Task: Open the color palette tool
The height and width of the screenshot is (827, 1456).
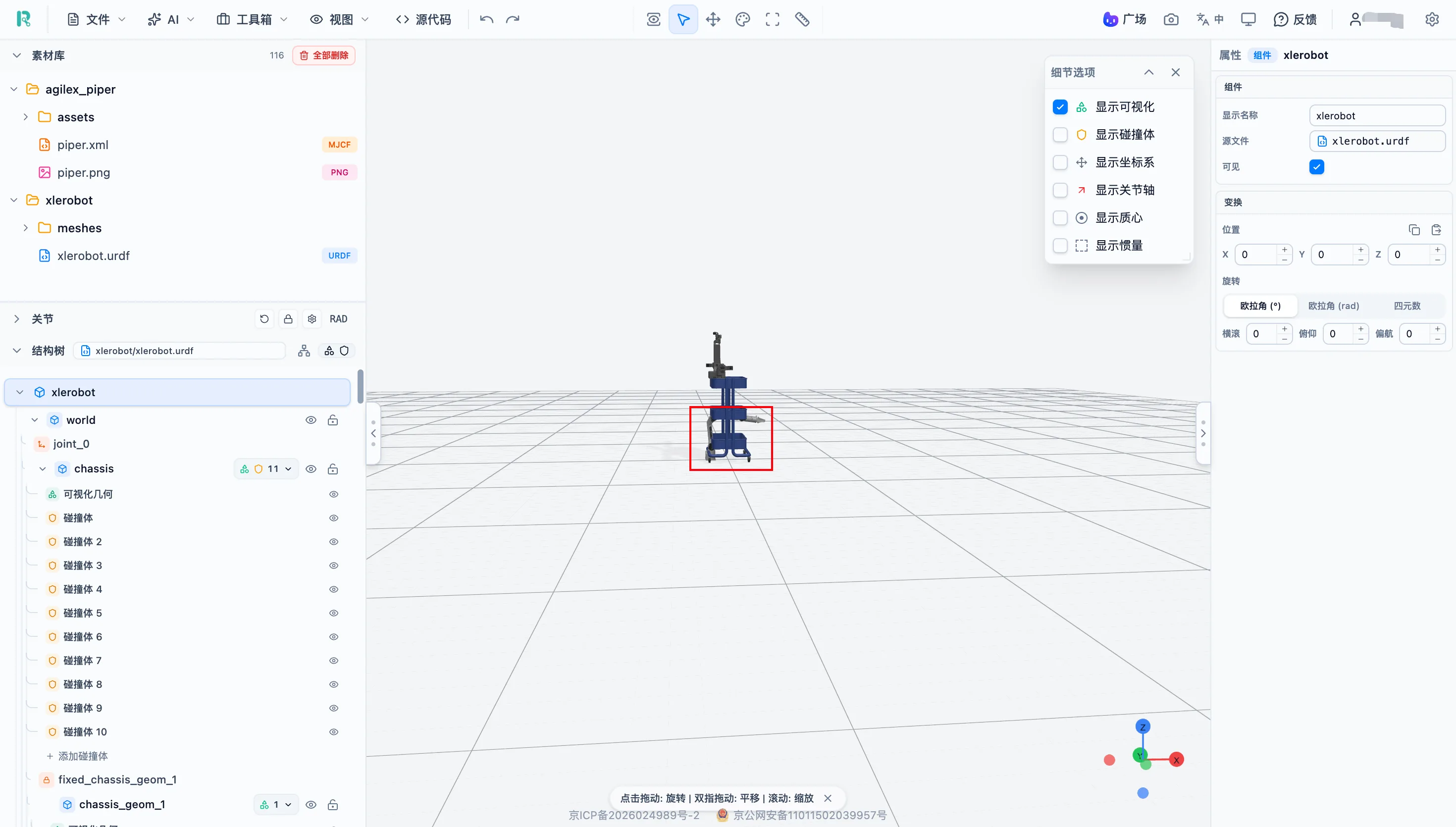Action: pyautogui.click(x=742, y=19)
